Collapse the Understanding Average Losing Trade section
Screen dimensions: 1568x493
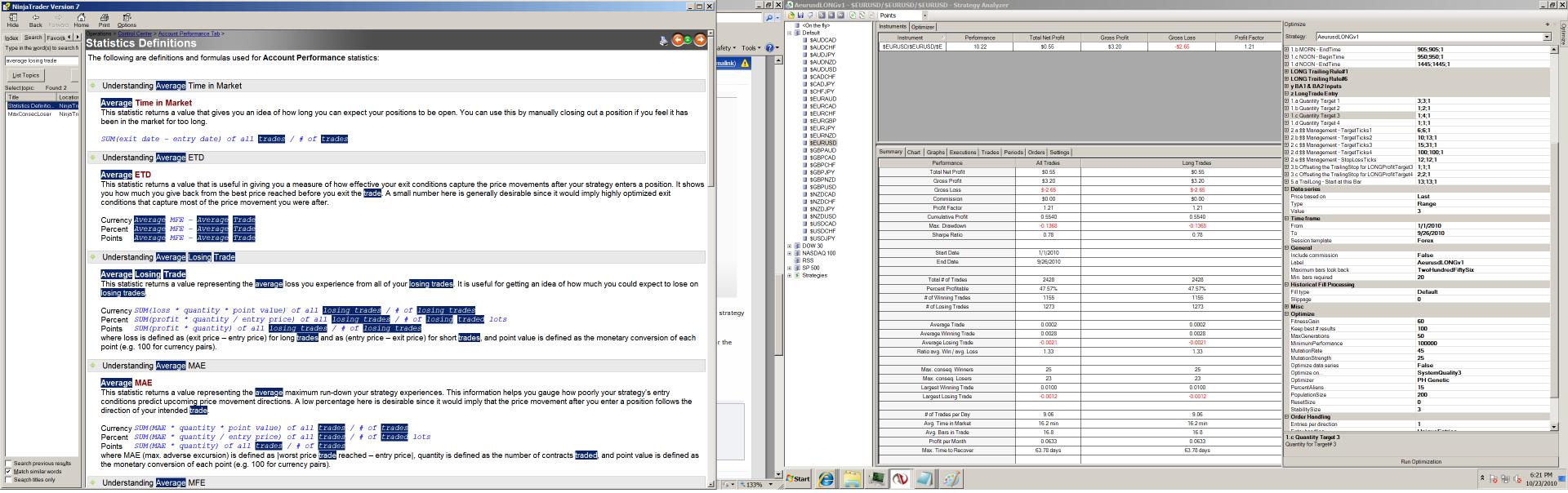[93, 257]
